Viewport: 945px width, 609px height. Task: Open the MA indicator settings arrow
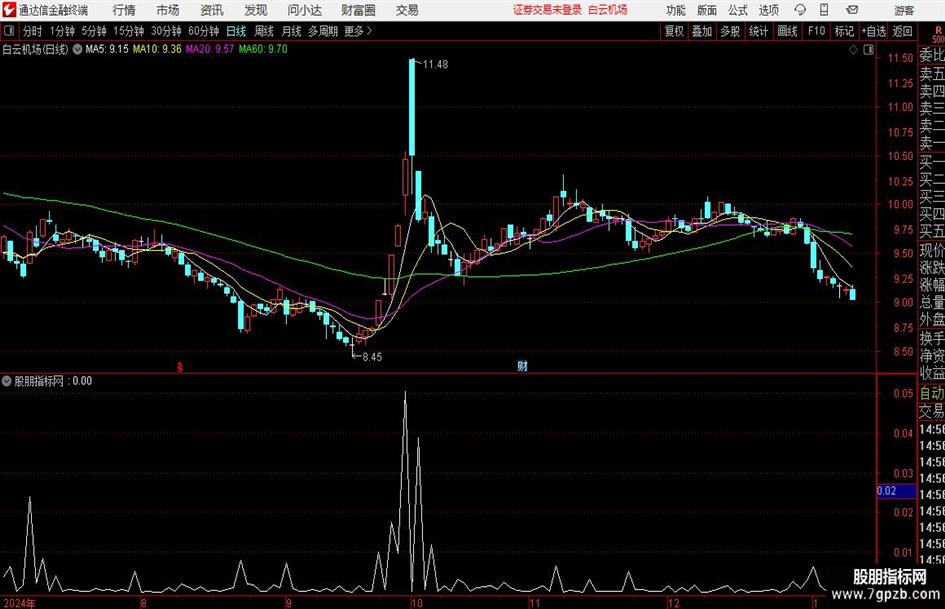[x=78, y=49]
